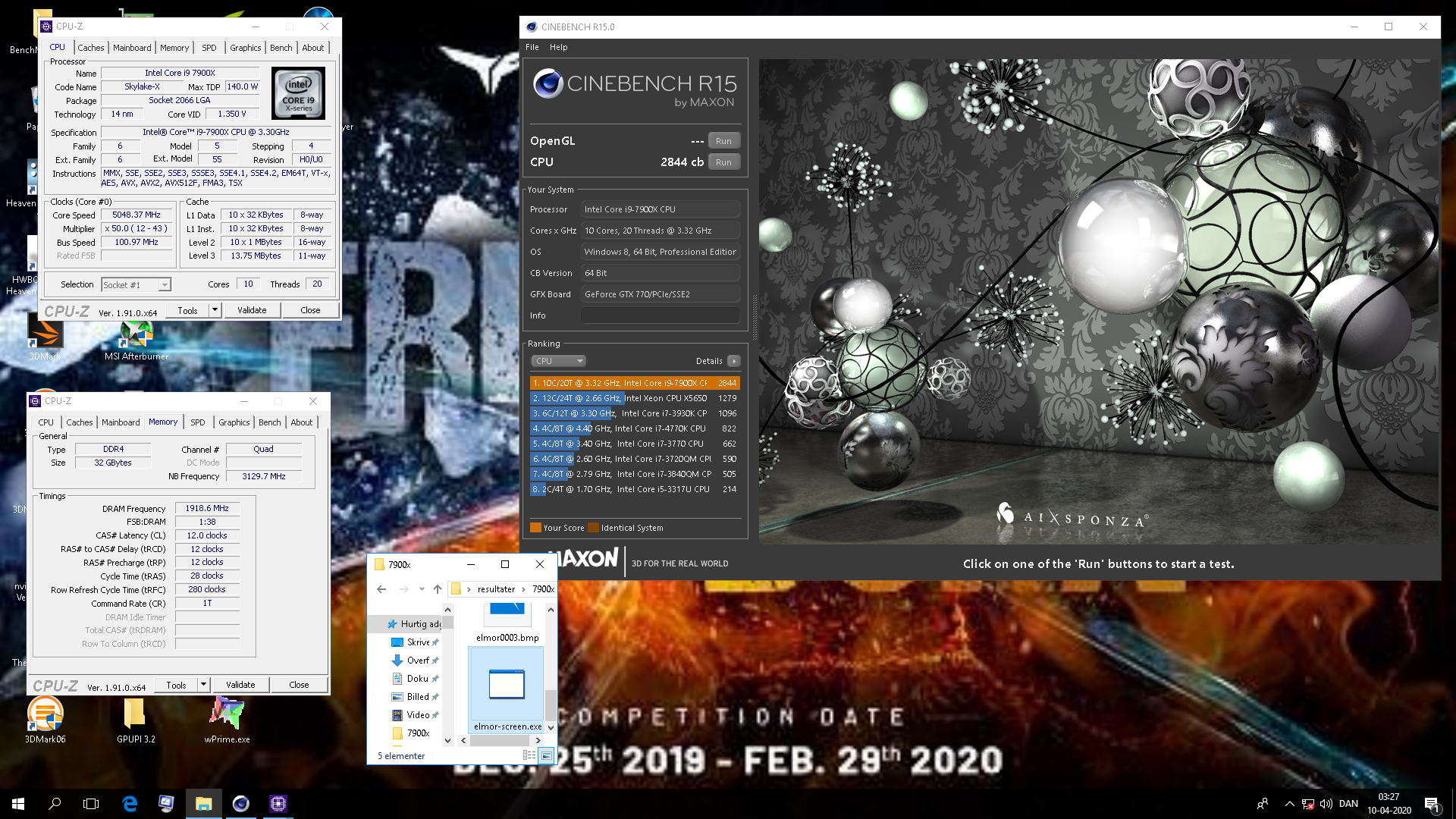
Task: Open the Help menu in Cinebench
Action: click(559, 47)
